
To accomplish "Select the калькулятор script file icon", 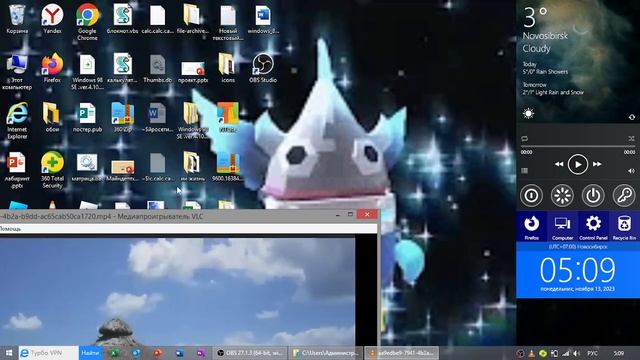I will 122,69.
